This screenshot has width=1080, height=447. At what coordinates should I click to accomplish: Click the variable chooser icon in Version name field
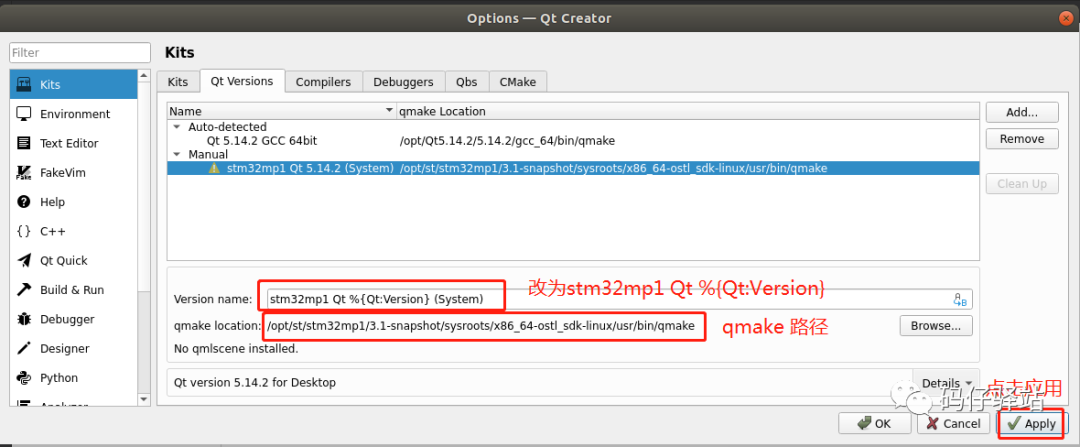(x=960, y=300)
